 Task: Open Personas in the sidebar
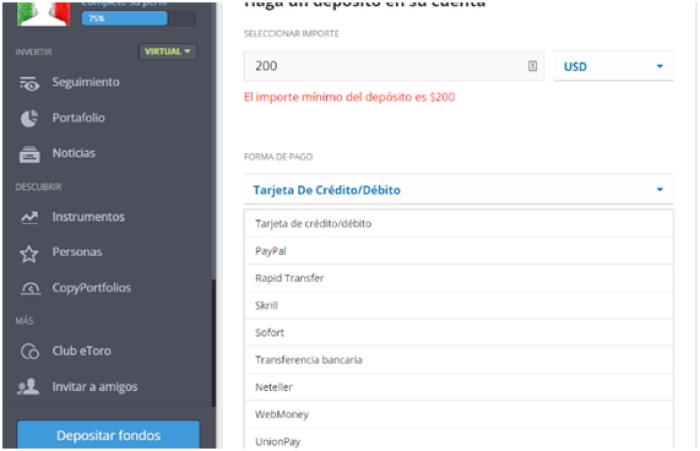click(77, 252)
